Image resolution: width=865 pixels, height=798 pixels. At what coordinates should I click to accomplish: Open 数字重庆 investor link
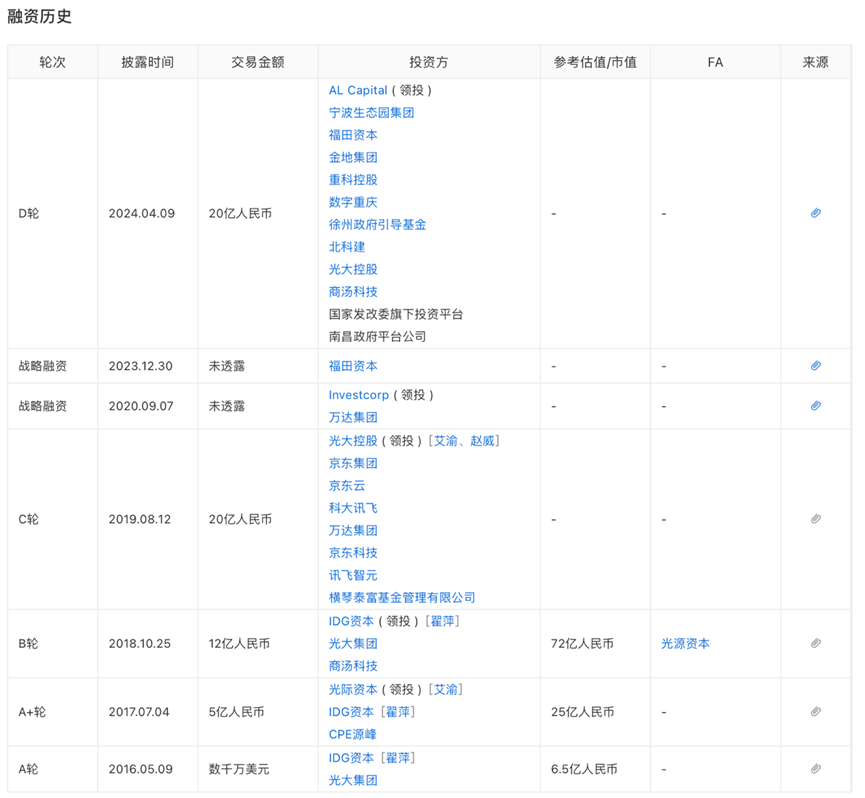pyautogui.click(x=353, y=202)
